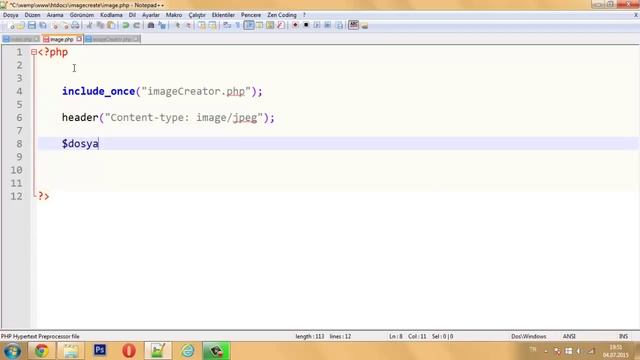The width and height of the screenshot is (640, 360).
Task: Click the Copy toolbar icon
Action: (100, 25)
